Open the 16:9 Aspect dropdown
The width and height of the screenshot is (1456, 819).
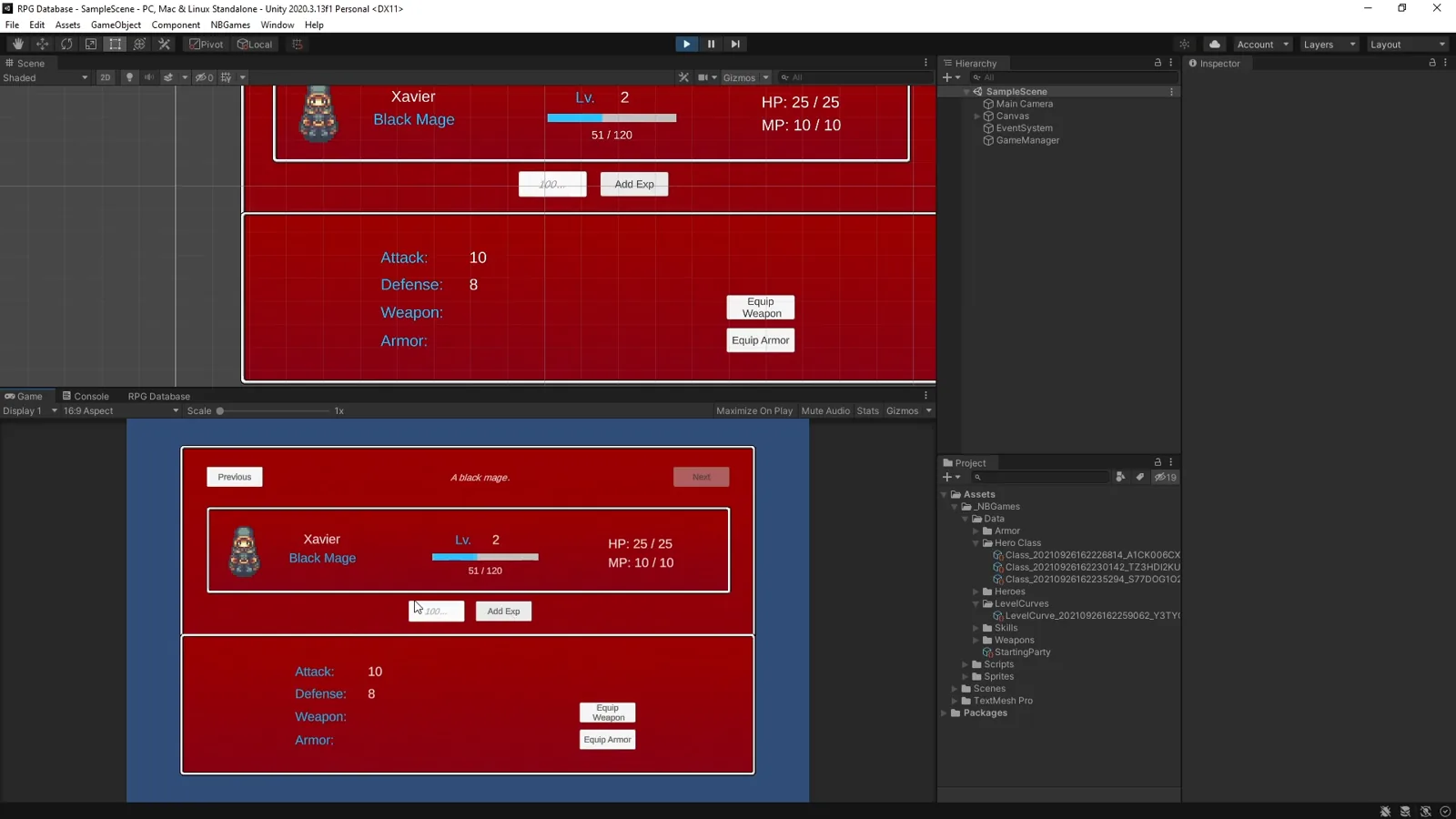pyautogui.click(x=121, y=410)
